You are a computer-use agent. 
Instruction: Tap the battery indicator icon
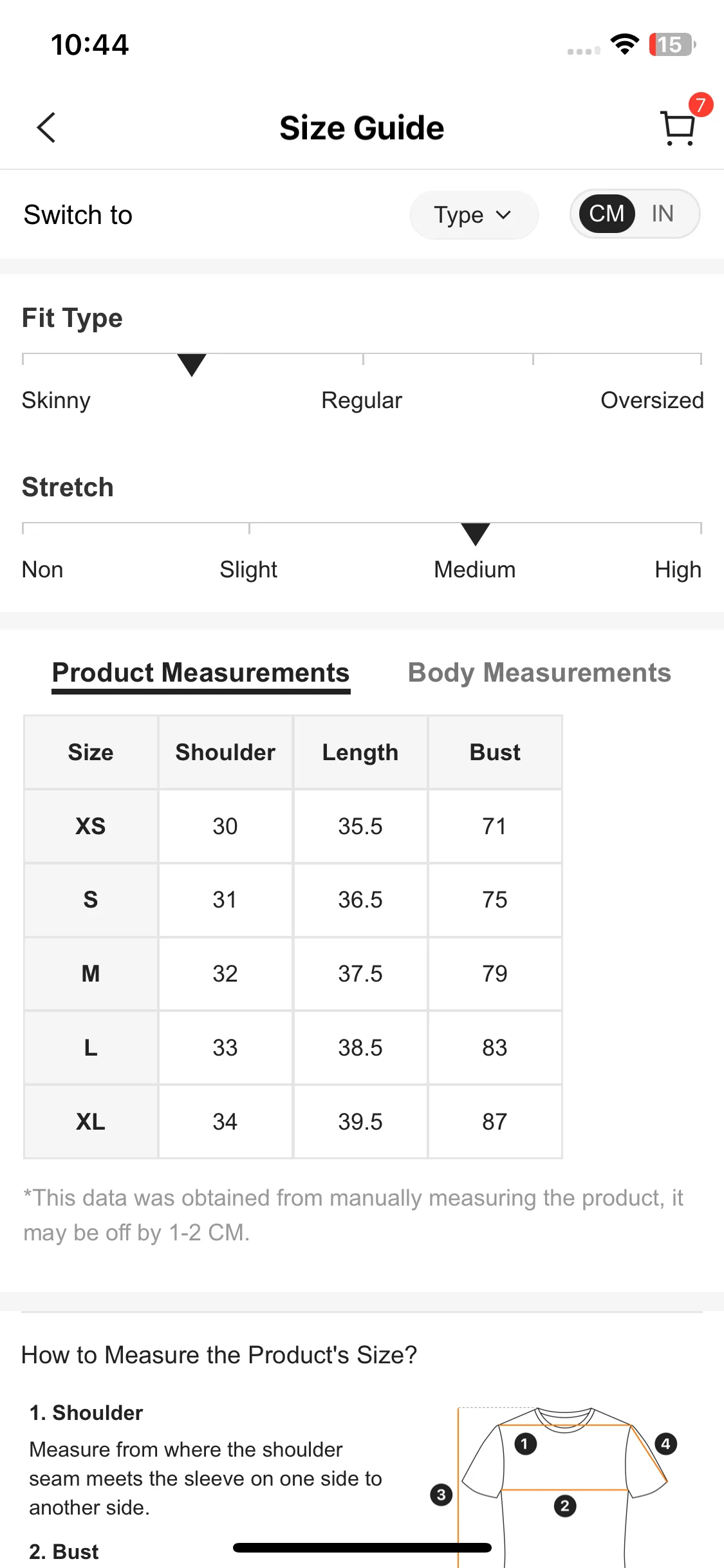pos(672,44)
